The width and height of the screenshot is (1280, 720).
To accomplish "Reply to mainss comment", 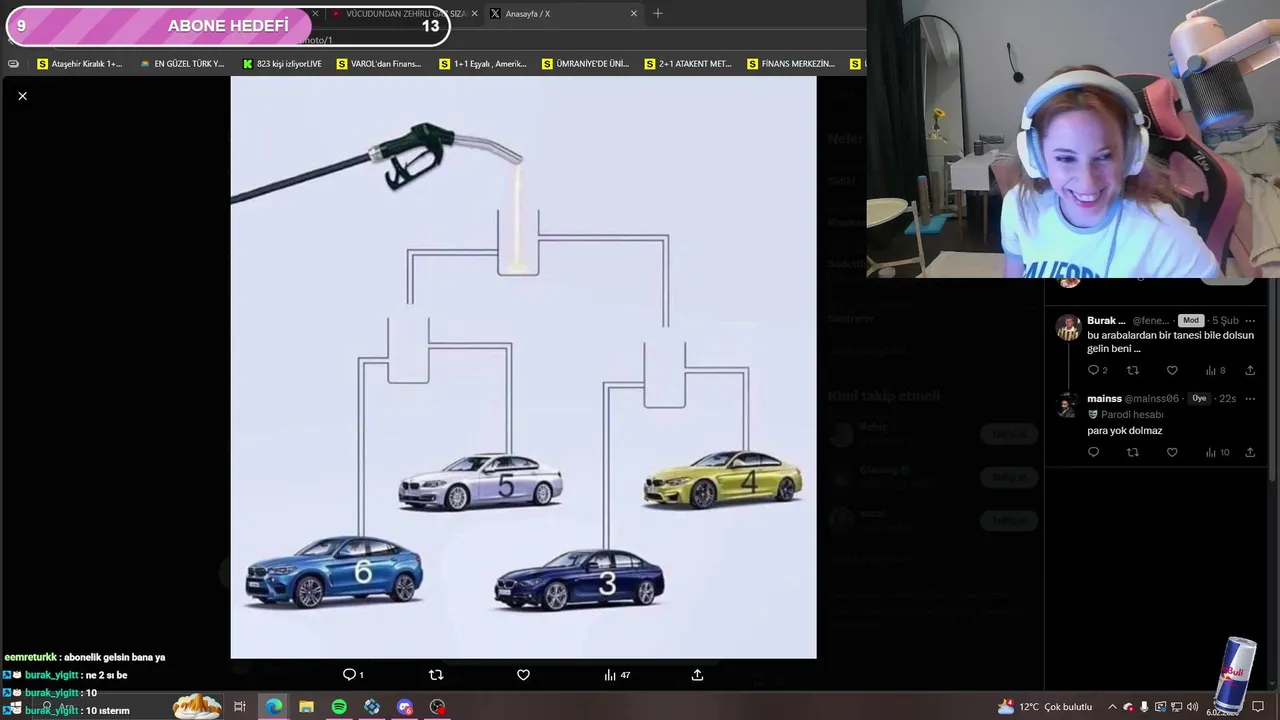I will 1093,452.
